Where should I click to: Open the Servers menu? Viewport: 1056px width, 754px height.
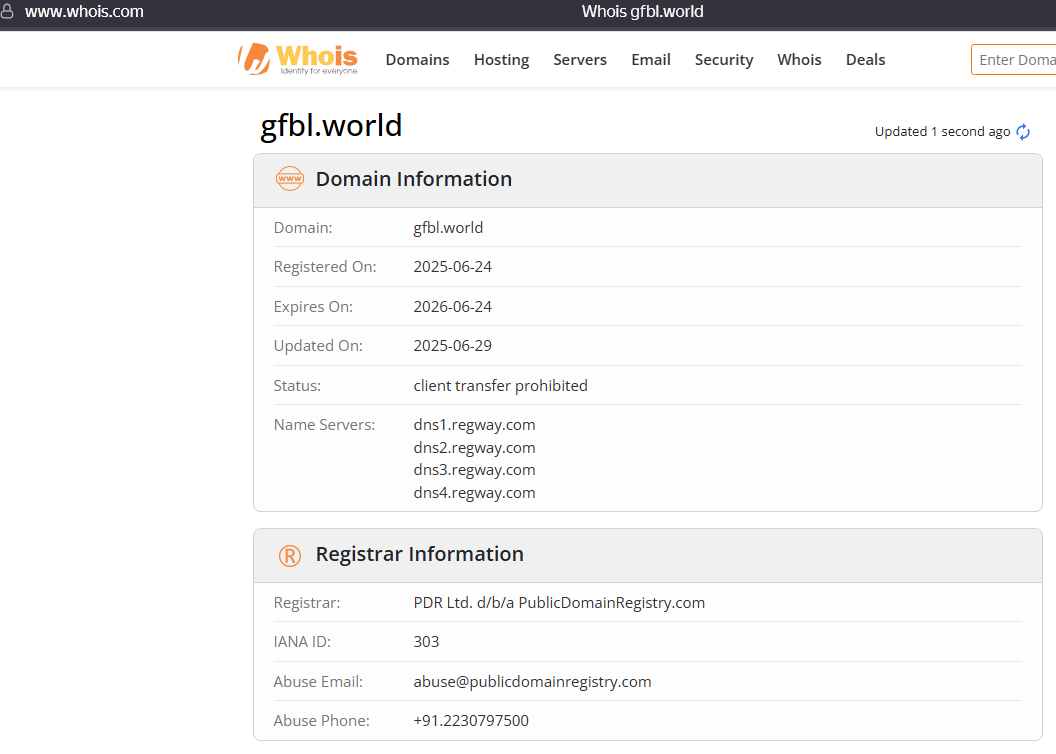click(x=580, y=60)
